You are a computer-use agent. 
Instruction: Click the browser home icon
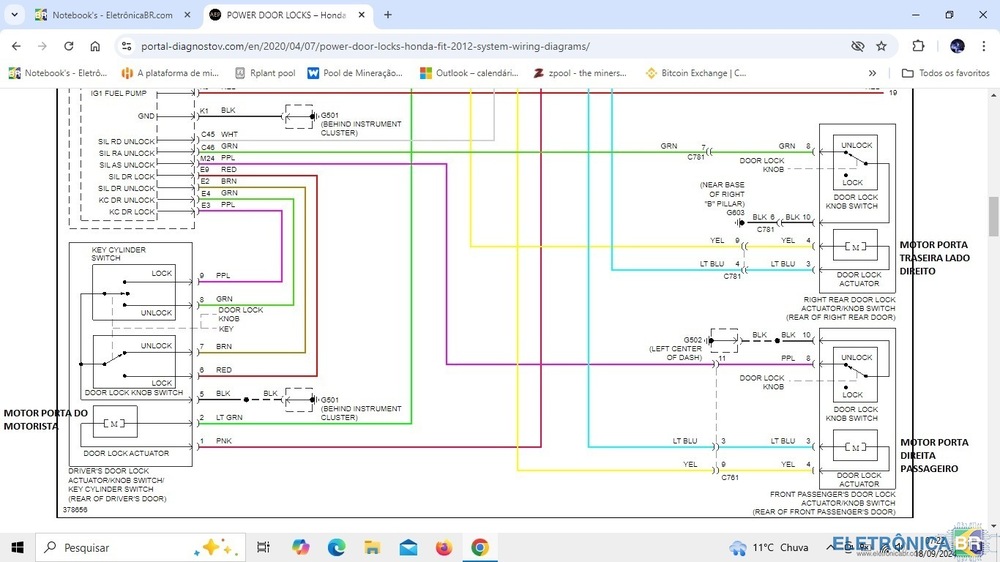[x=95, y=46]
